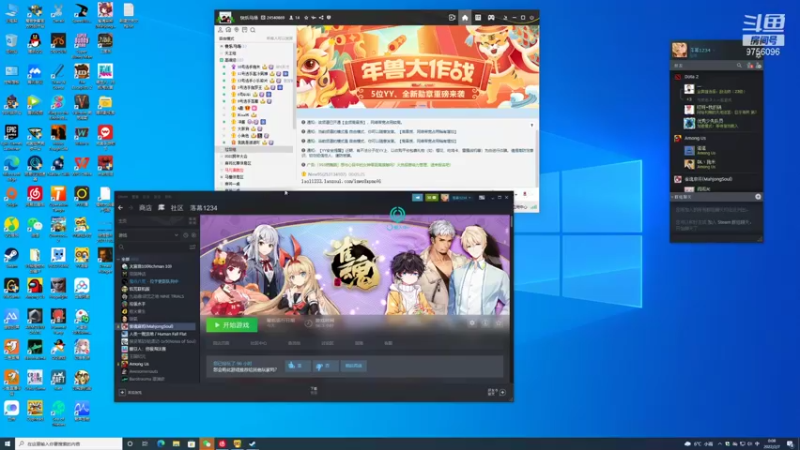Select Awesomenauts in the library list

pos(140,371)
